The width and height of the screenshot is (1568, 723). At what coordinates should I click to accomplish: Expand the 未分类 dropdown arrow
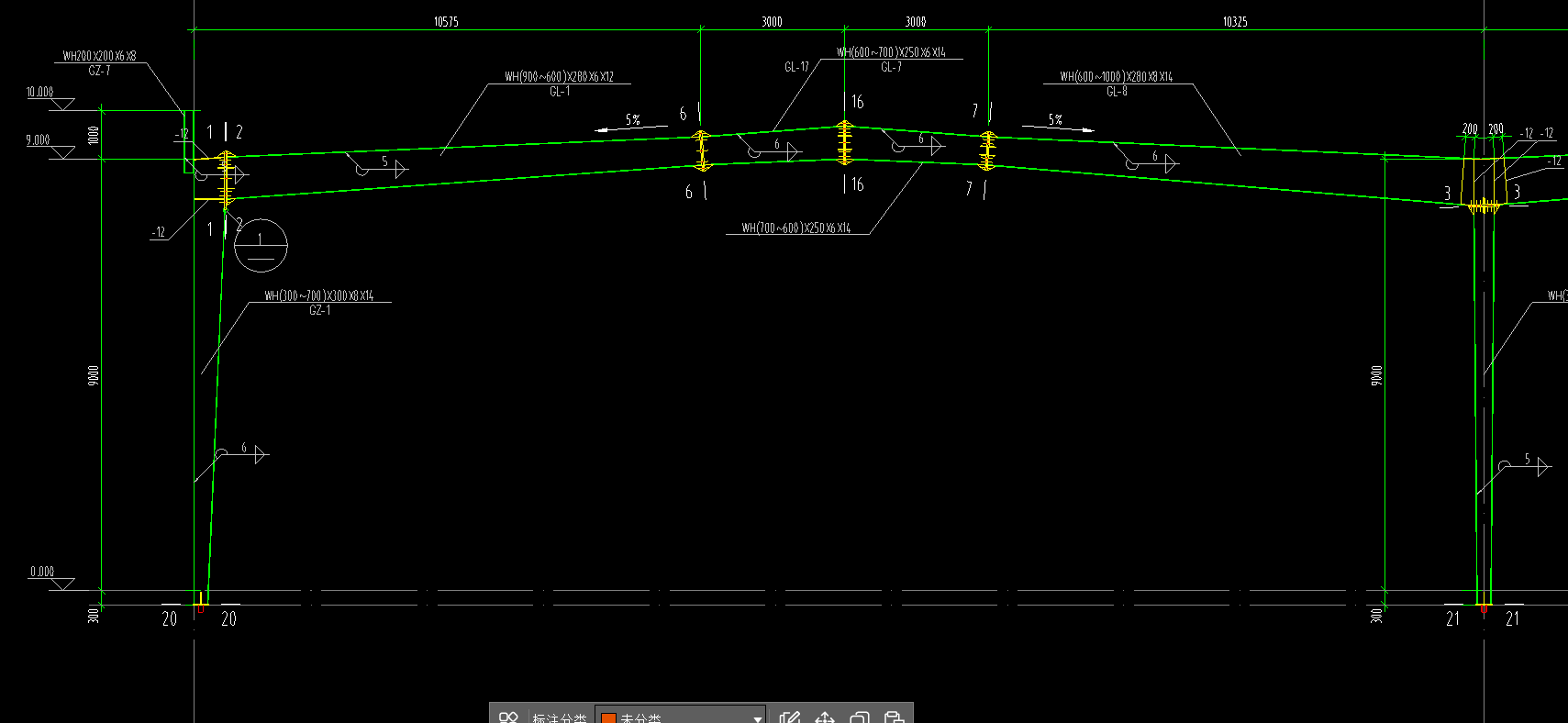(x=757, y=717)
